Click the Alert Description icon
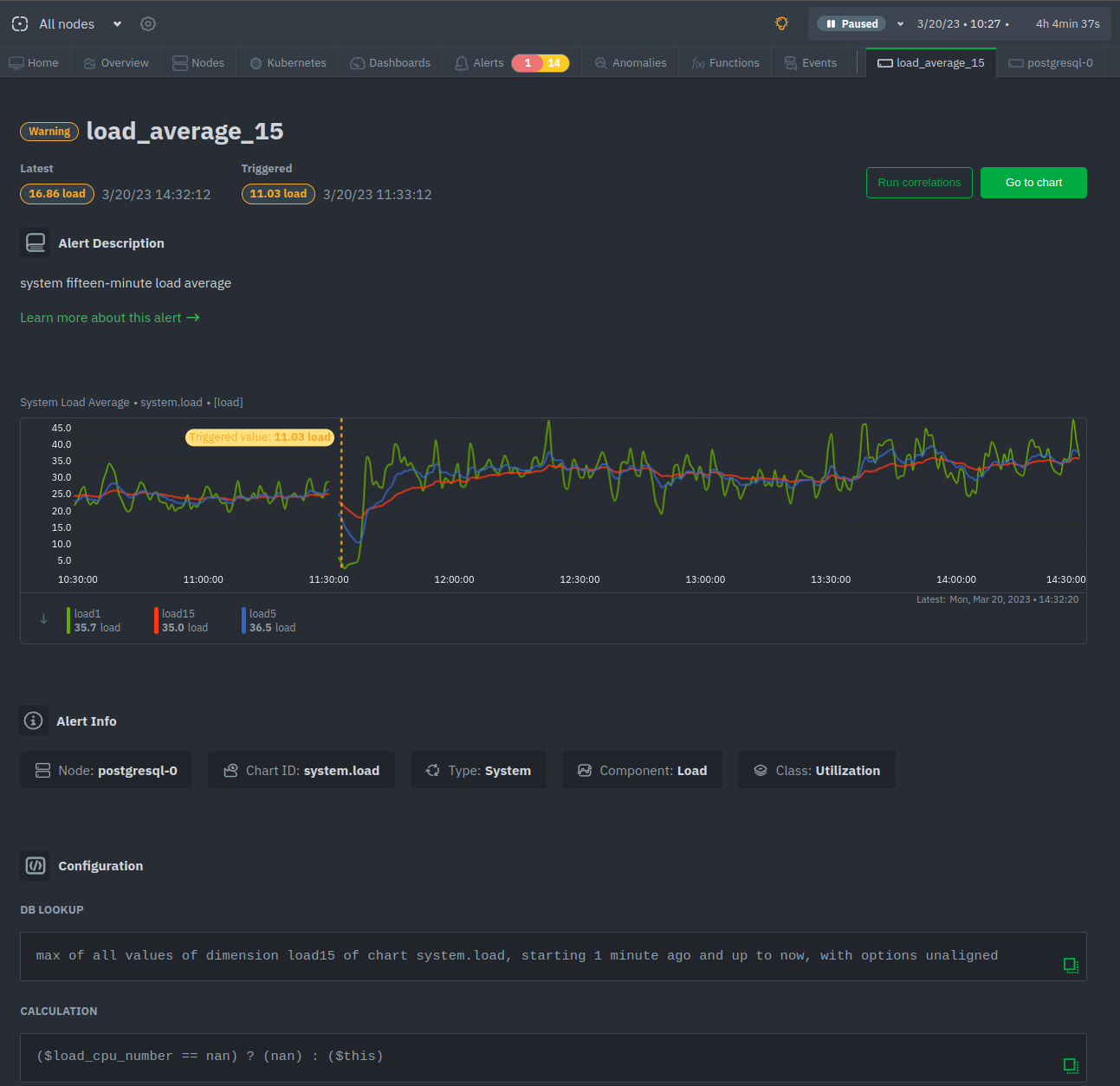 click(36, 242)
